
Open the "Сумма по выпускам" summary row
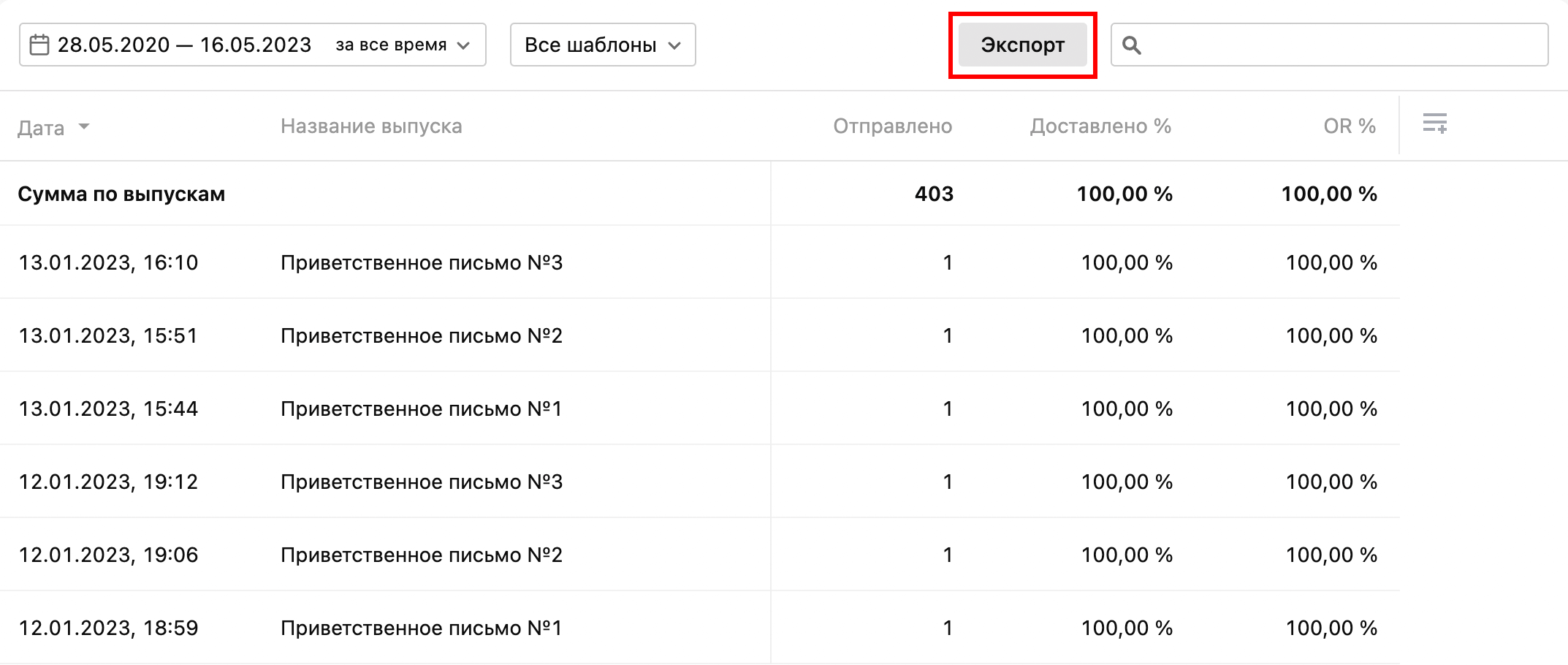coord(121,194)
